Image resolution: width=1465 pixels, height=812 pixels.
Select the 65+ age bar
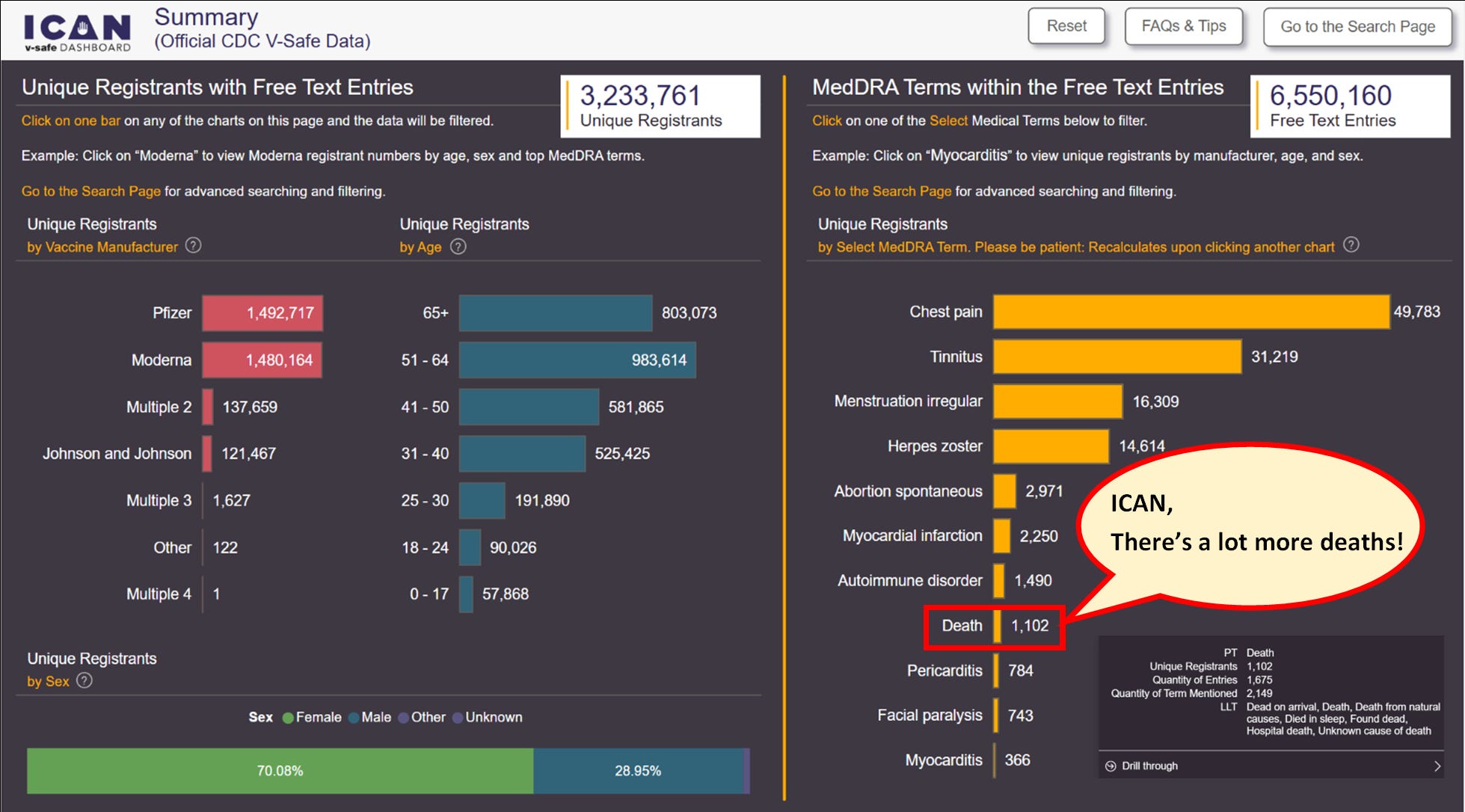[x=556, y=313]
